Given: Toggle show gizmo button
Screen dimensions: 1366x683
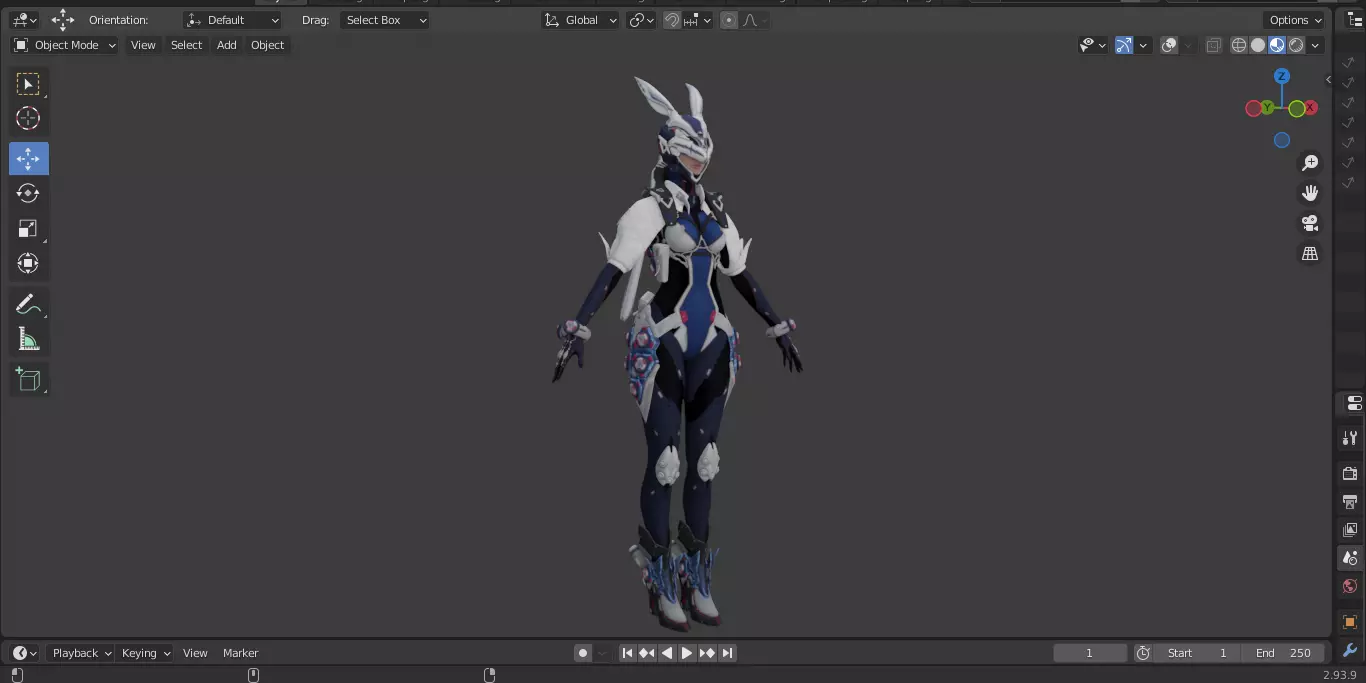Looking at the screenshot, I should [1124, 45].
